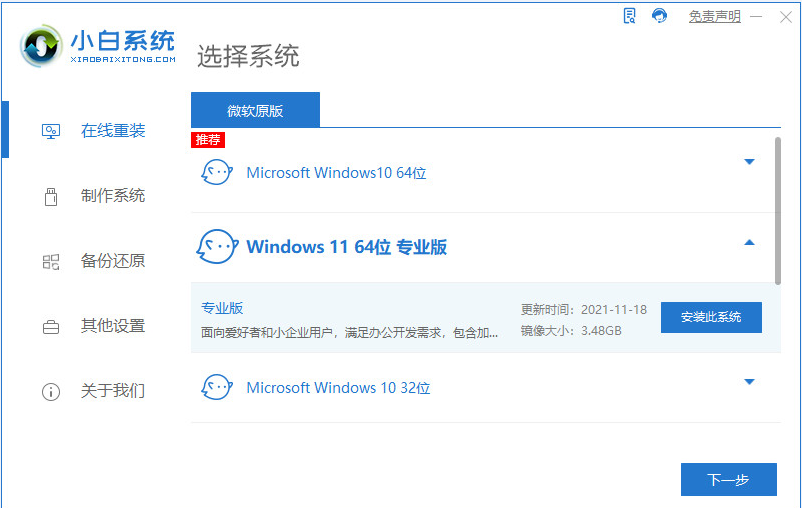Click the mascot icon beside Windows10 64位

[217, 172]
